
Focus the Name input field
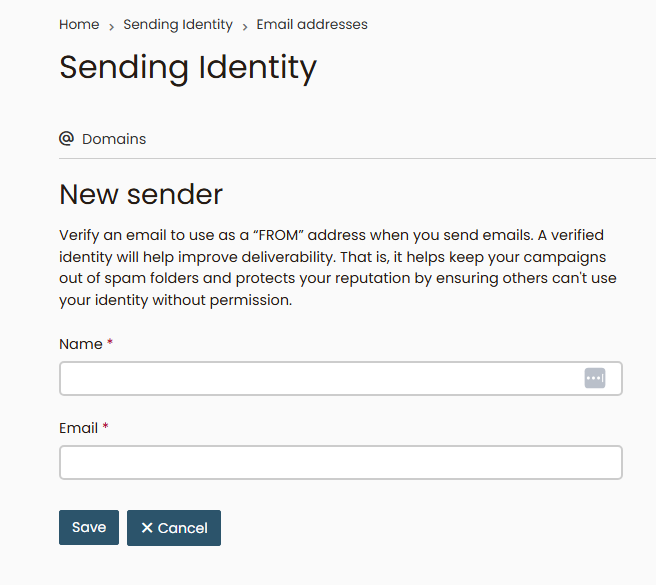point(320,379)
